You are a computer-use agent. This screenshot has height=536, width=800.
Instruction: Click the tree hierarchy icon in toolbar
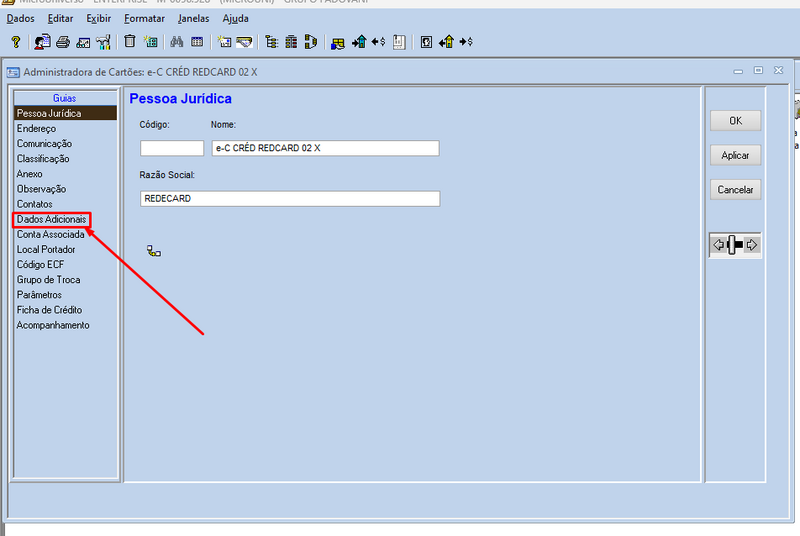[x=271, y=42]
